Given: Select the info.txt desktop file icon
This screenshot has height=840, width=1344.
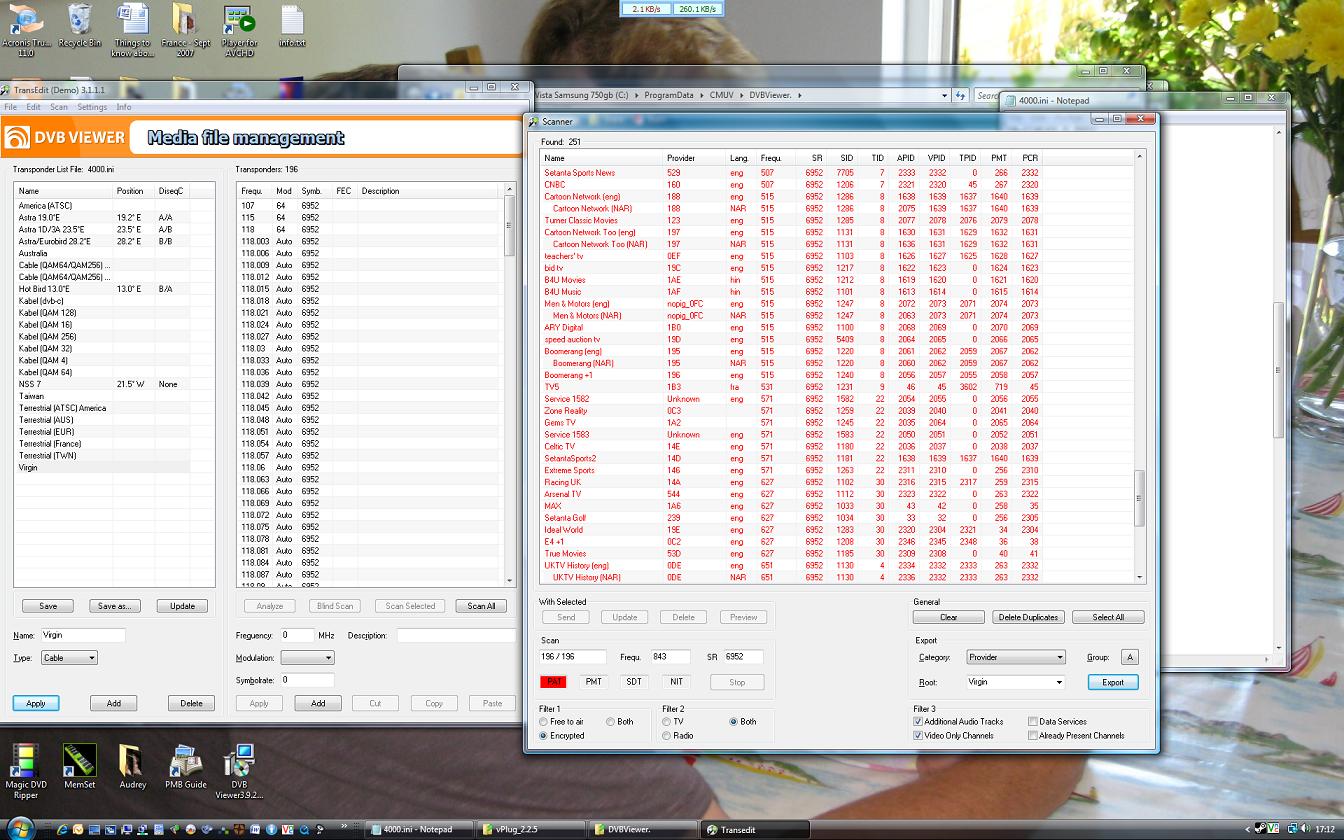Looking at the screenshot, I should click(292, 26).
